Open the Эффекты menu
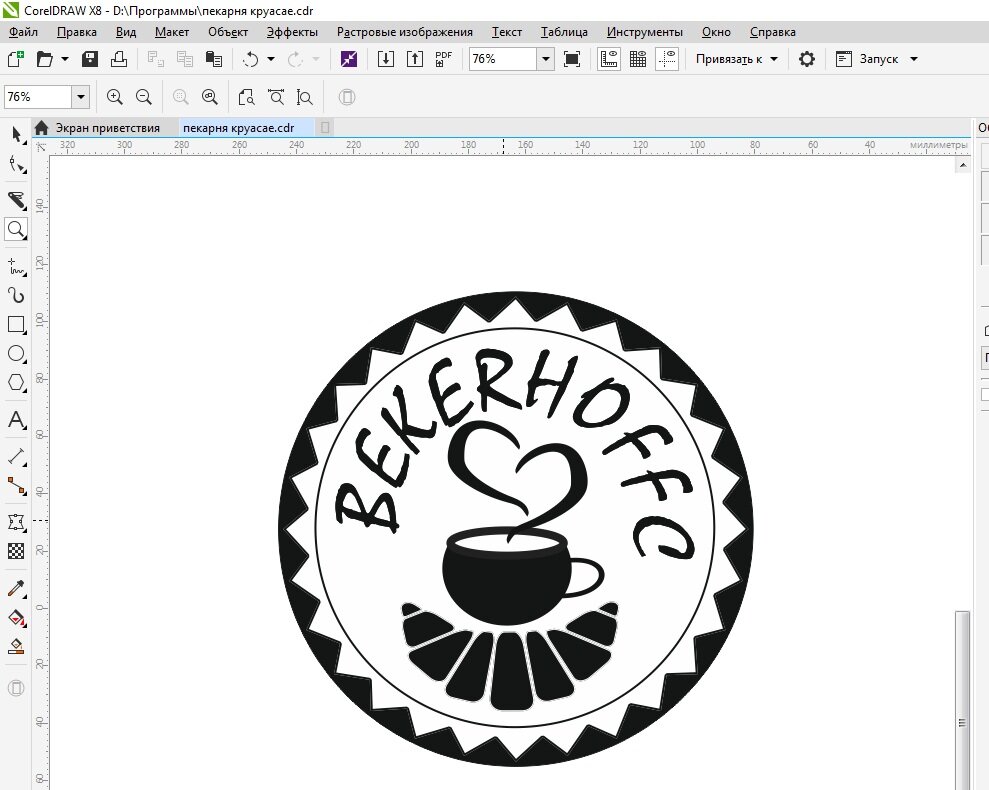Image resolution: width=989 pixels, height=790 pixels. point(292,32)
